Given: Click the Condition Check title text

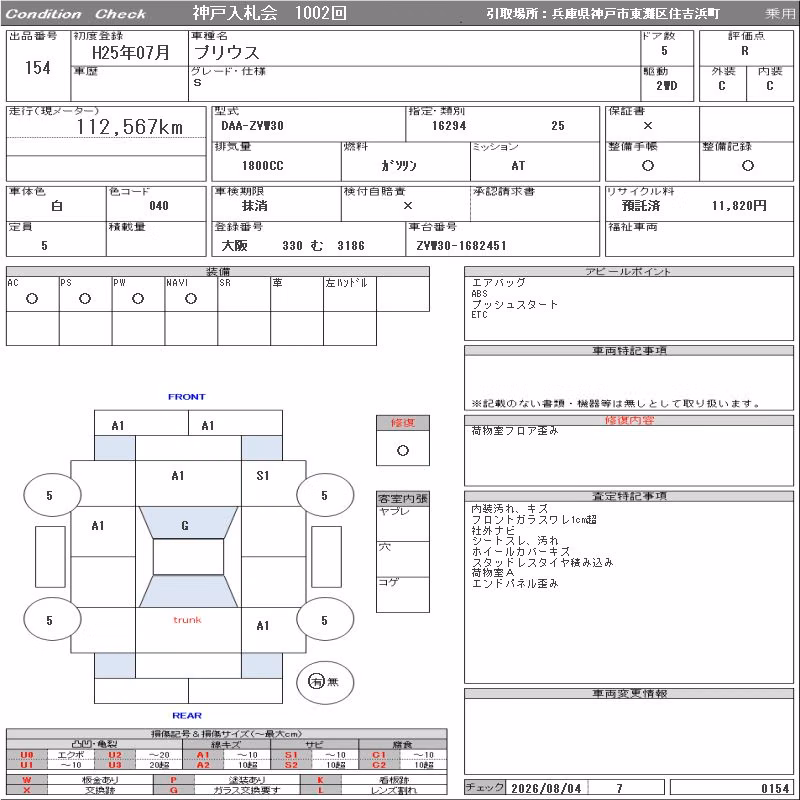Looking at the screenshot, I should [x=76, y=14].
